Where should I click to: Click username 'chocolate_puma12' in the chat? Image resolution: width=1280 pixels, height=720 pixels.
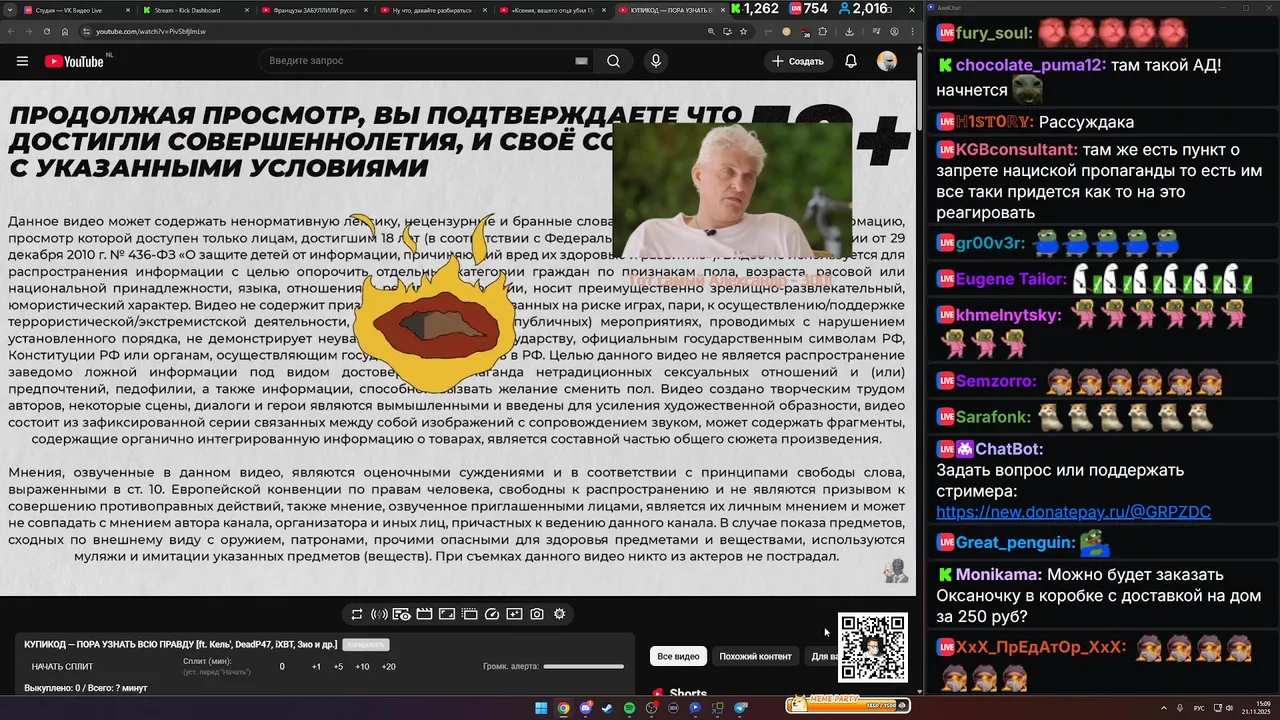coord(1030,65)
